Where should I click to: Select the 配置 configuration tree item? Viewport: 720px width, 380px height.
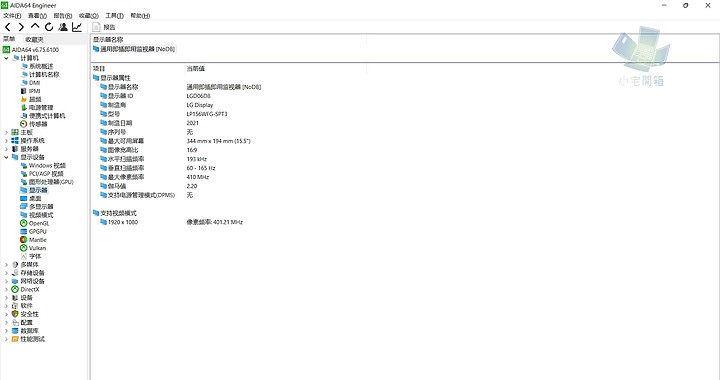[x=26, y=322]
